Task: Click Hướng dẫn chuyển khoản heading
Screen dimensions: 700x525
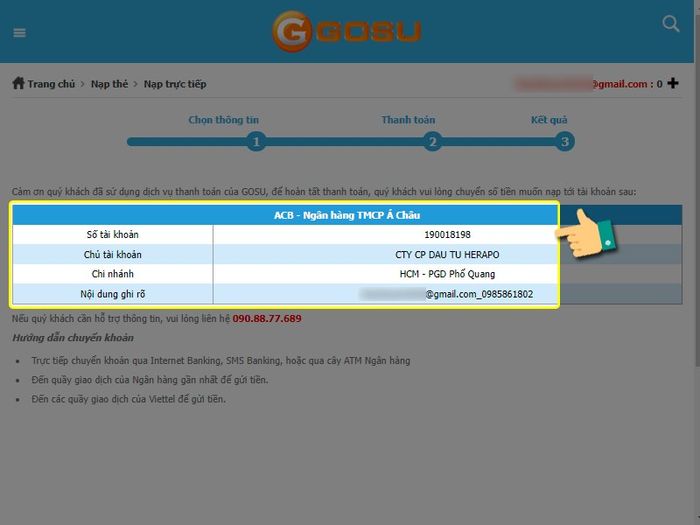Action: 73,338
